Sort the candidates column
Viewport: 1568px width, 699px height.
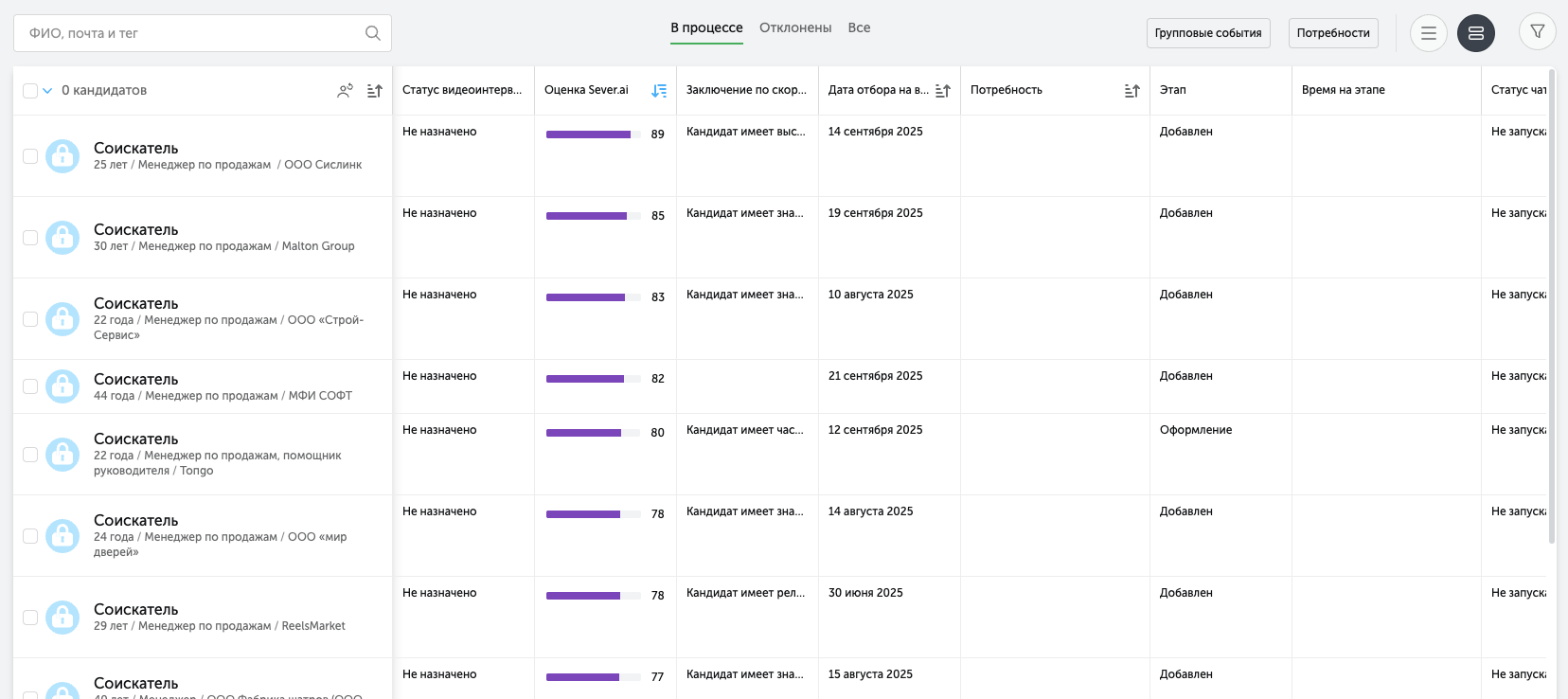(x=375, y=91)
